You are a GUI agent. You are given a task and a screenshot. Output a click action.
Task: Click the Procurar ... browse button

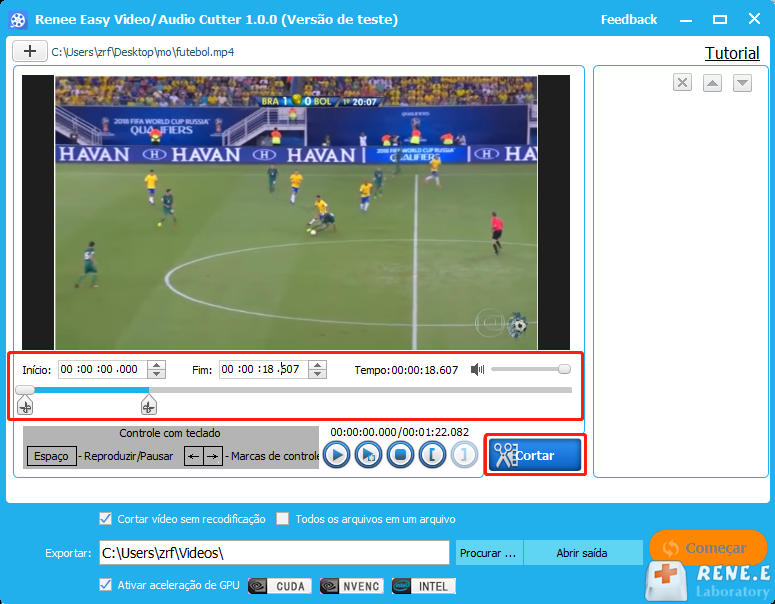(488, 553)
